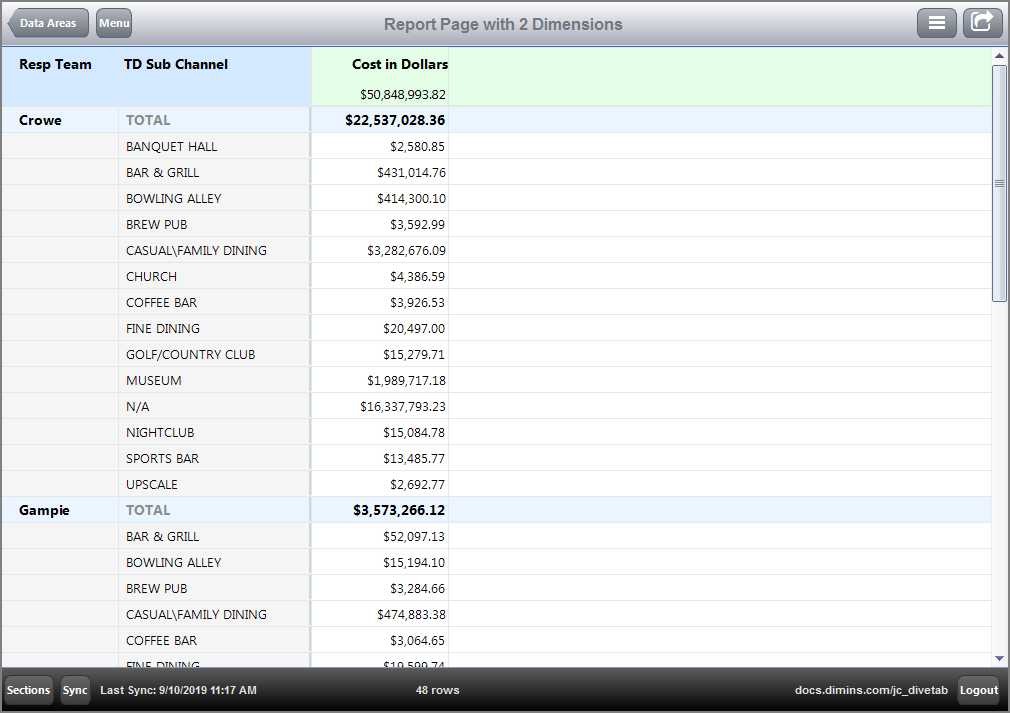Click the $4,386.59 value
Screen dimensions: 1010x713
pyautogui.click(x=417, y=276)
